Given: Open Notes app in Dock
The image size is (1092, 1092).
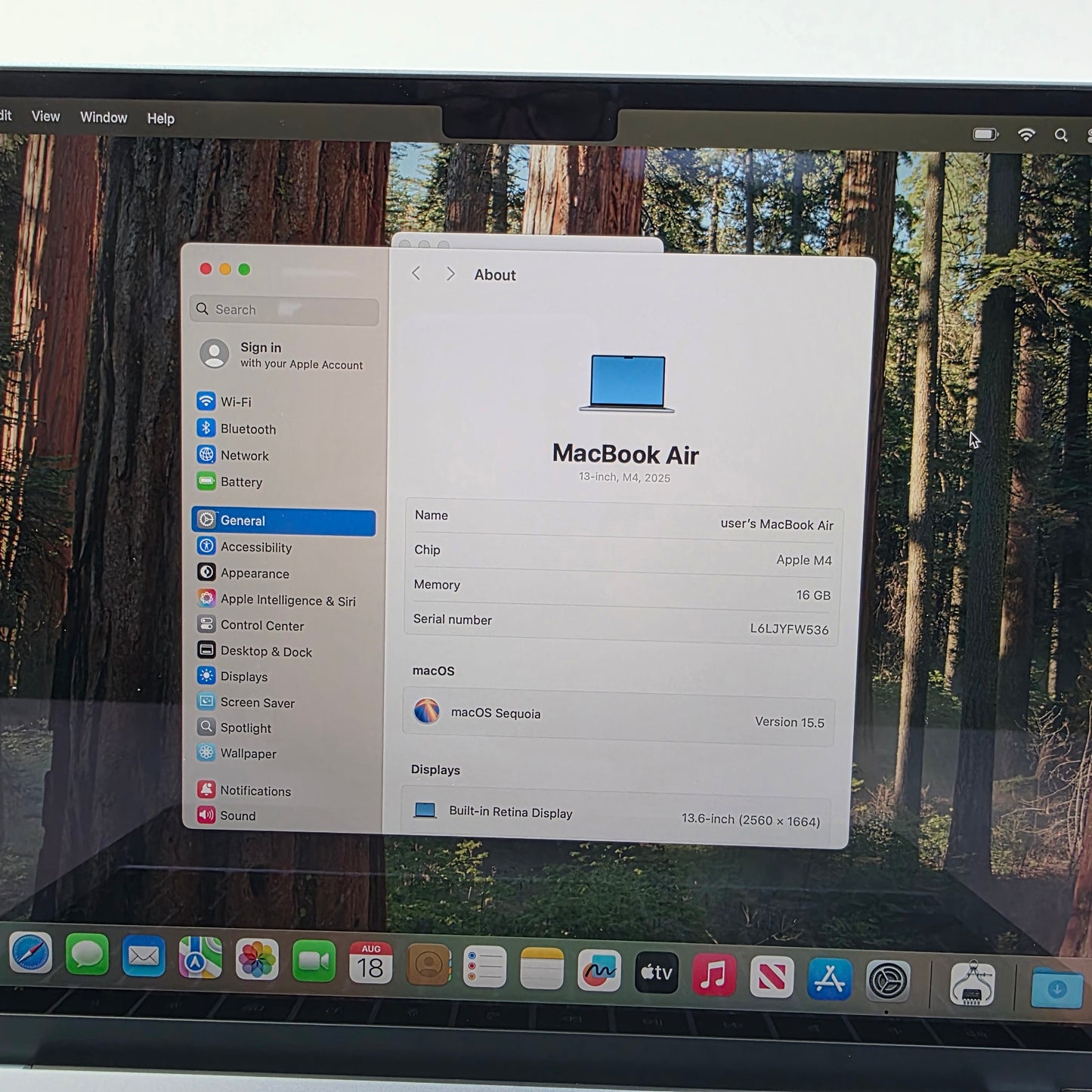Looking at the screenshot, I should 542,968.
